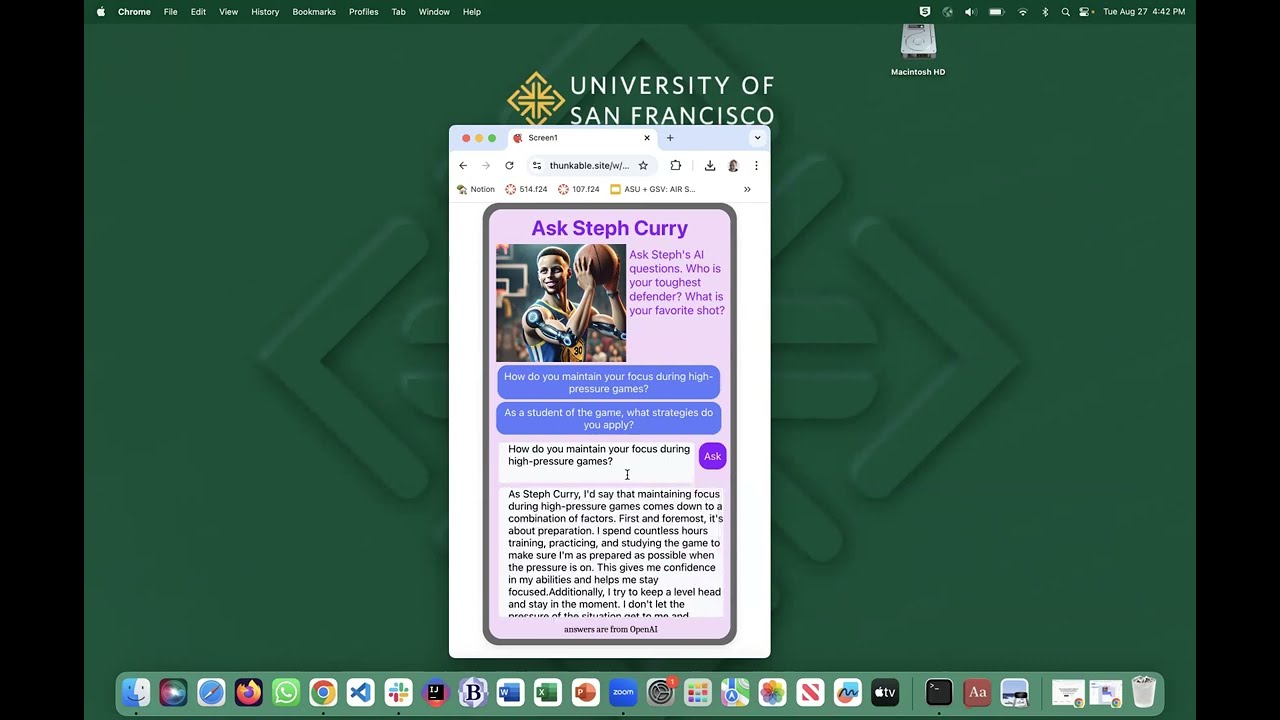Click the Steph Curry AI image

[x=561, y=303]
